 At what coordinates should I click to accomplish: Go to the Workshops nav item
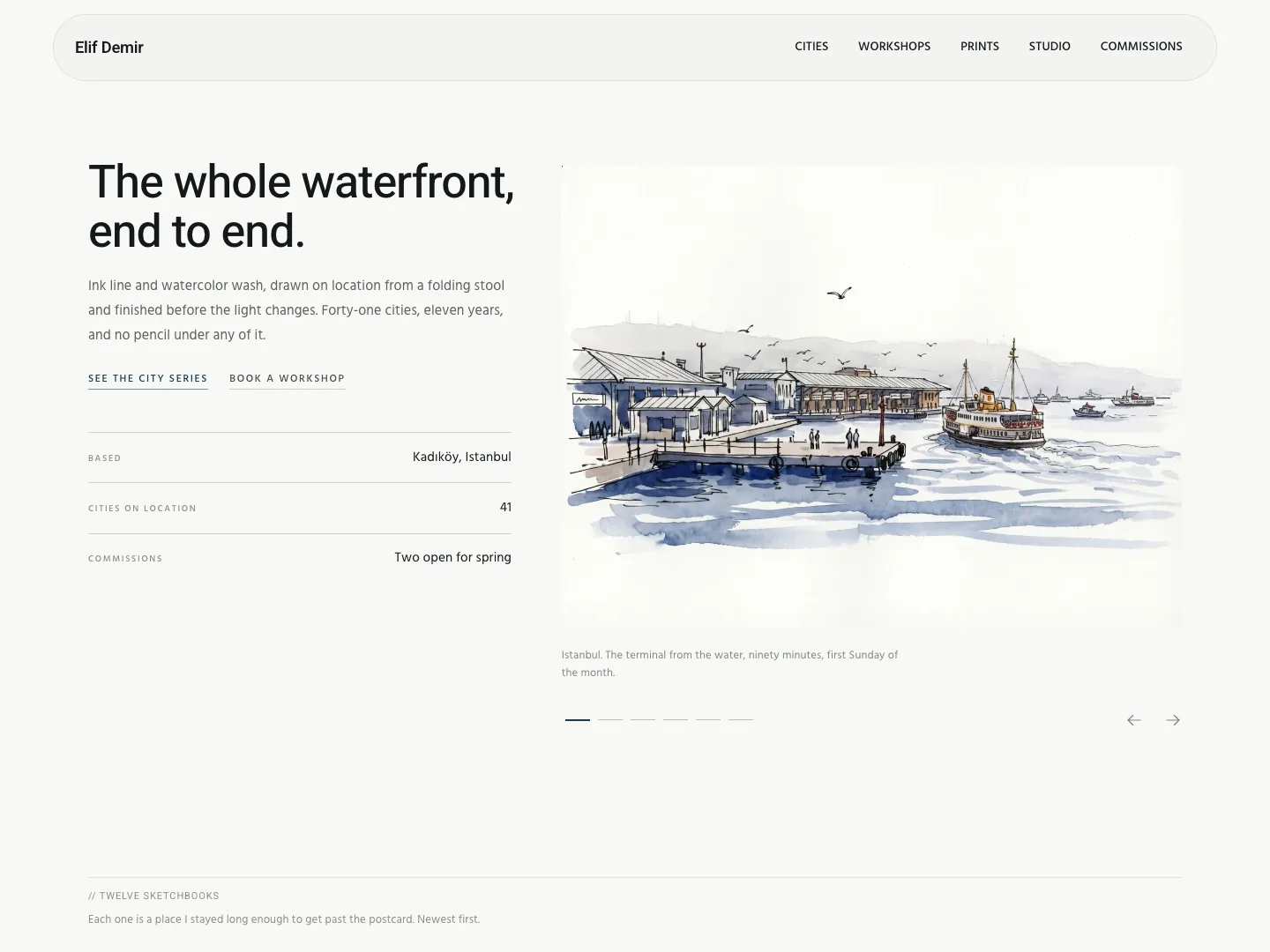point(894,47)
